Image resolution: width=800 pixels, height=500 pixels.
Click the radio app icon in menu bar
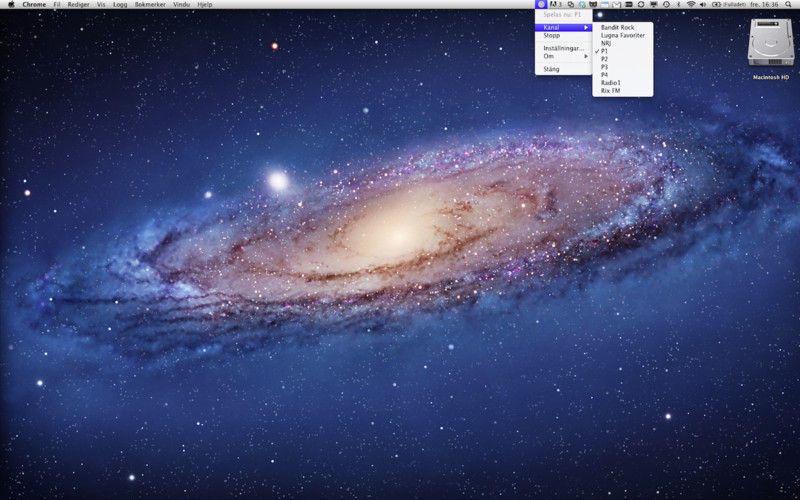click(x=541, y=4)
